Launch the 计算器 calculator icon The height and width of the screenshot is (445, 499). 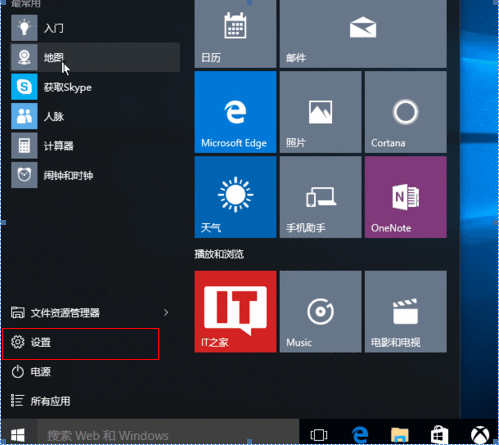24,146
